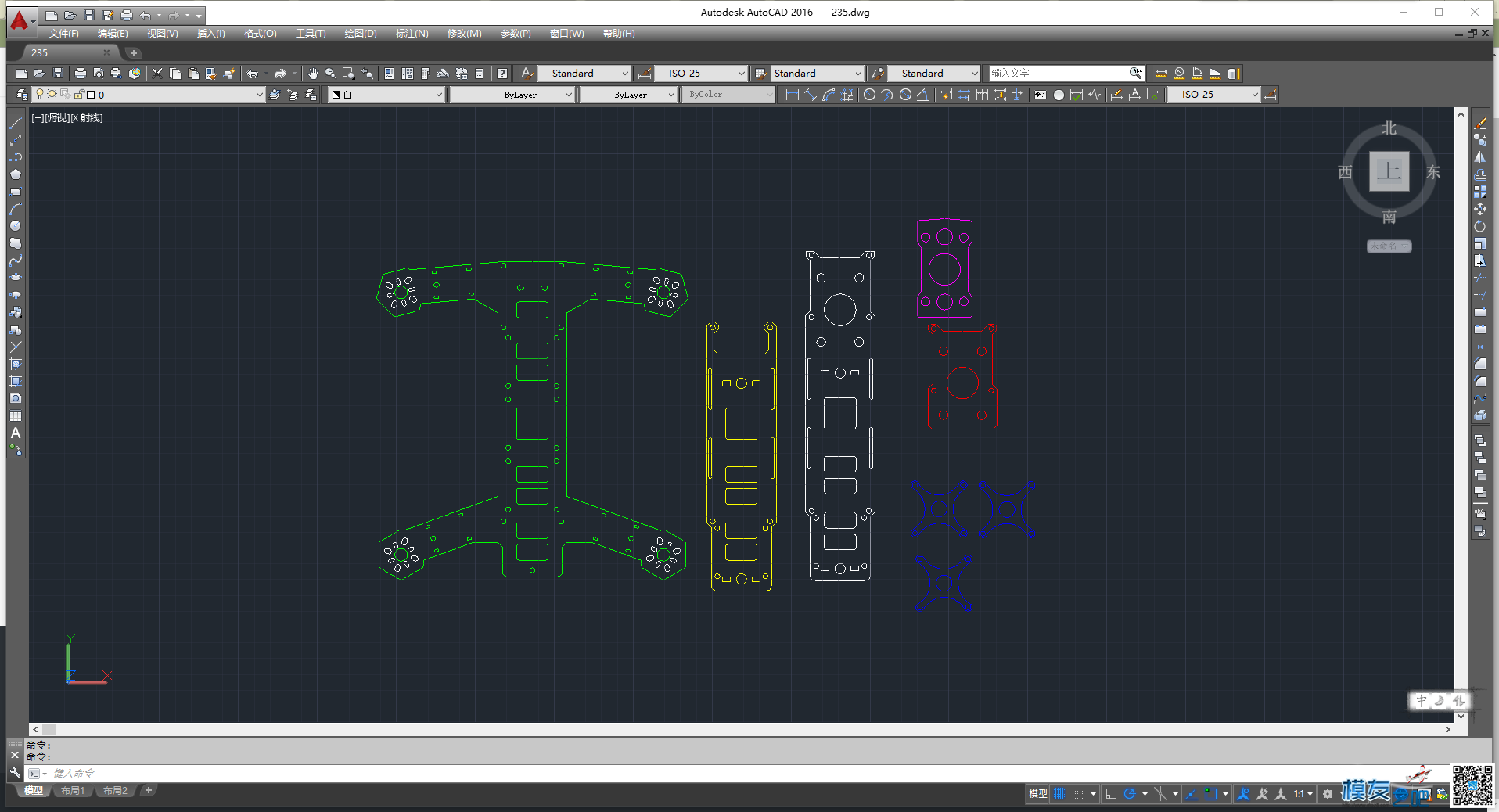Select the Spline draw tool
The width and height of the screenshot is (1499, 812).
click(15, 260)
